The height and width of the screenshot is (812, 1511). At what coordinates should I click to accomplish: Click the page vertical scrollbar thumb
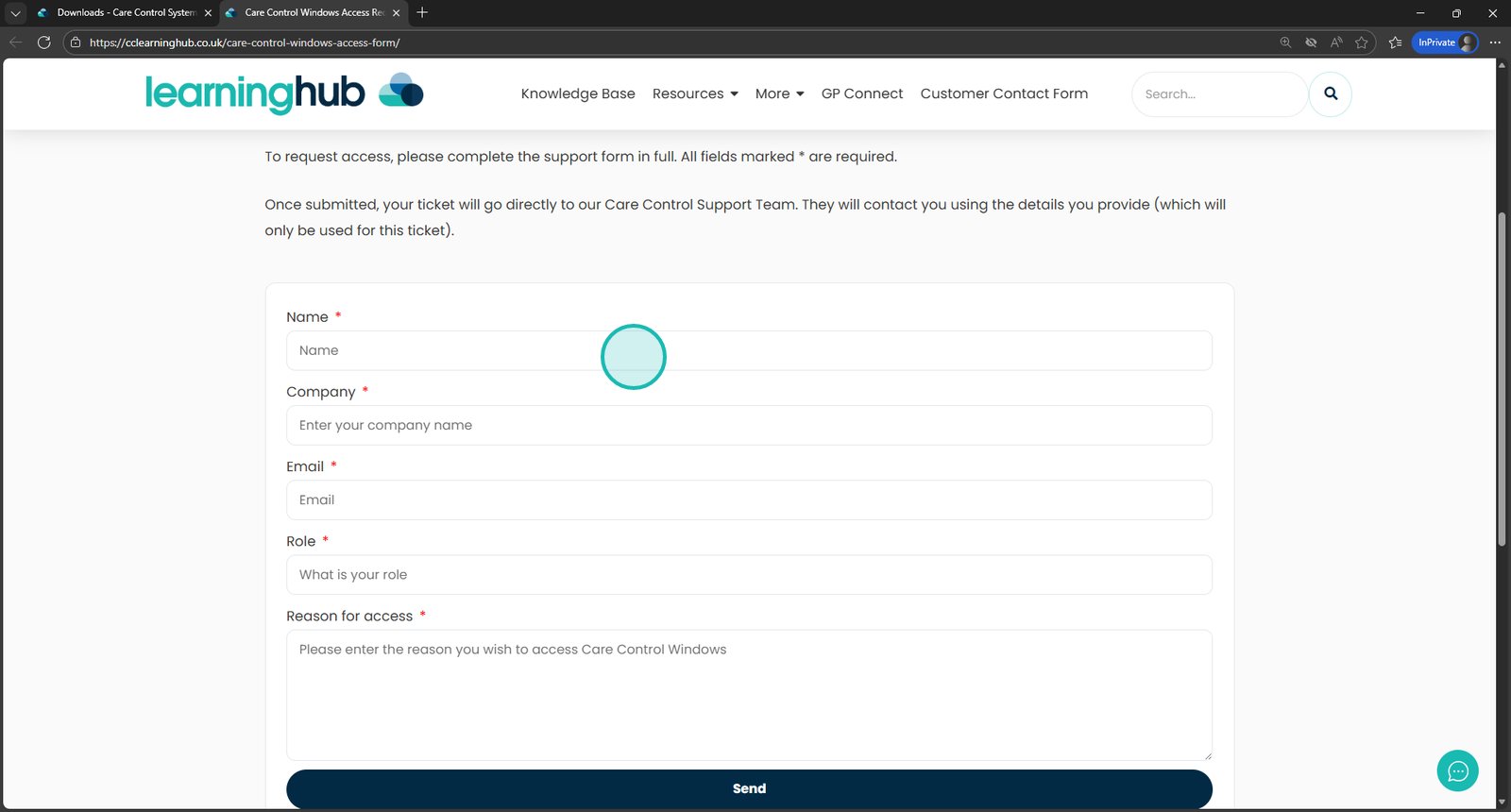(x=1502, y=380)
